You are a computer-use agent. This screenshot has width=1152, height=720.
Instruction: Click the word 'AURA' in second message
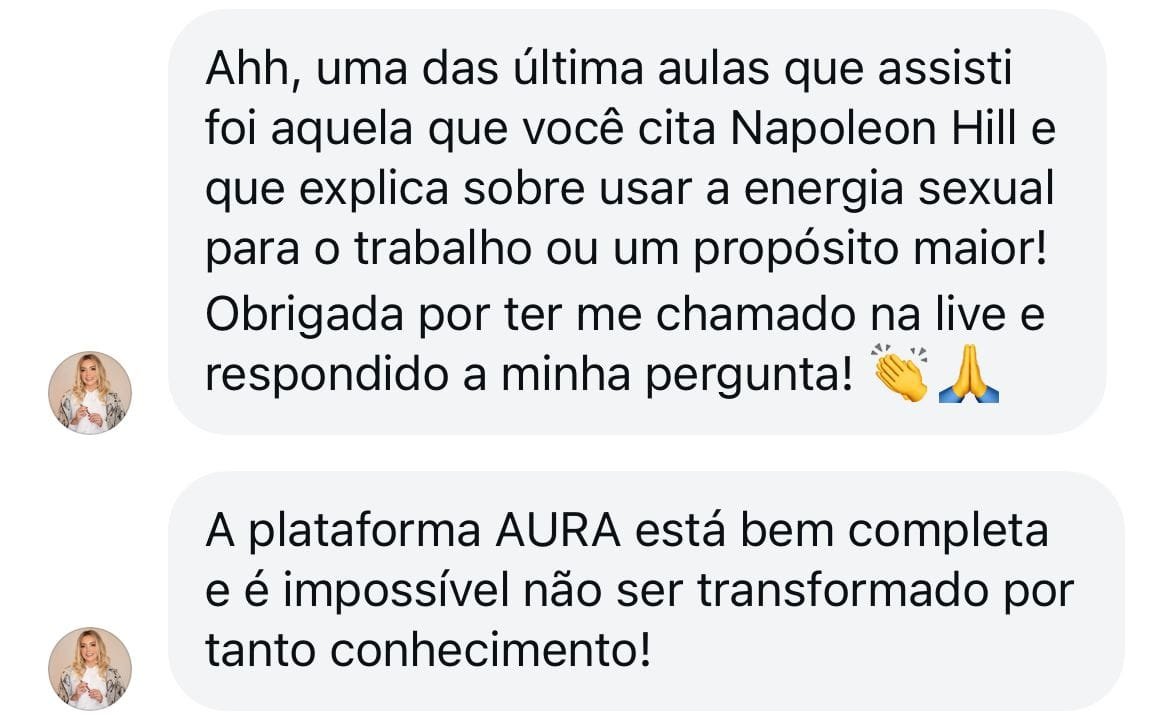558,530
